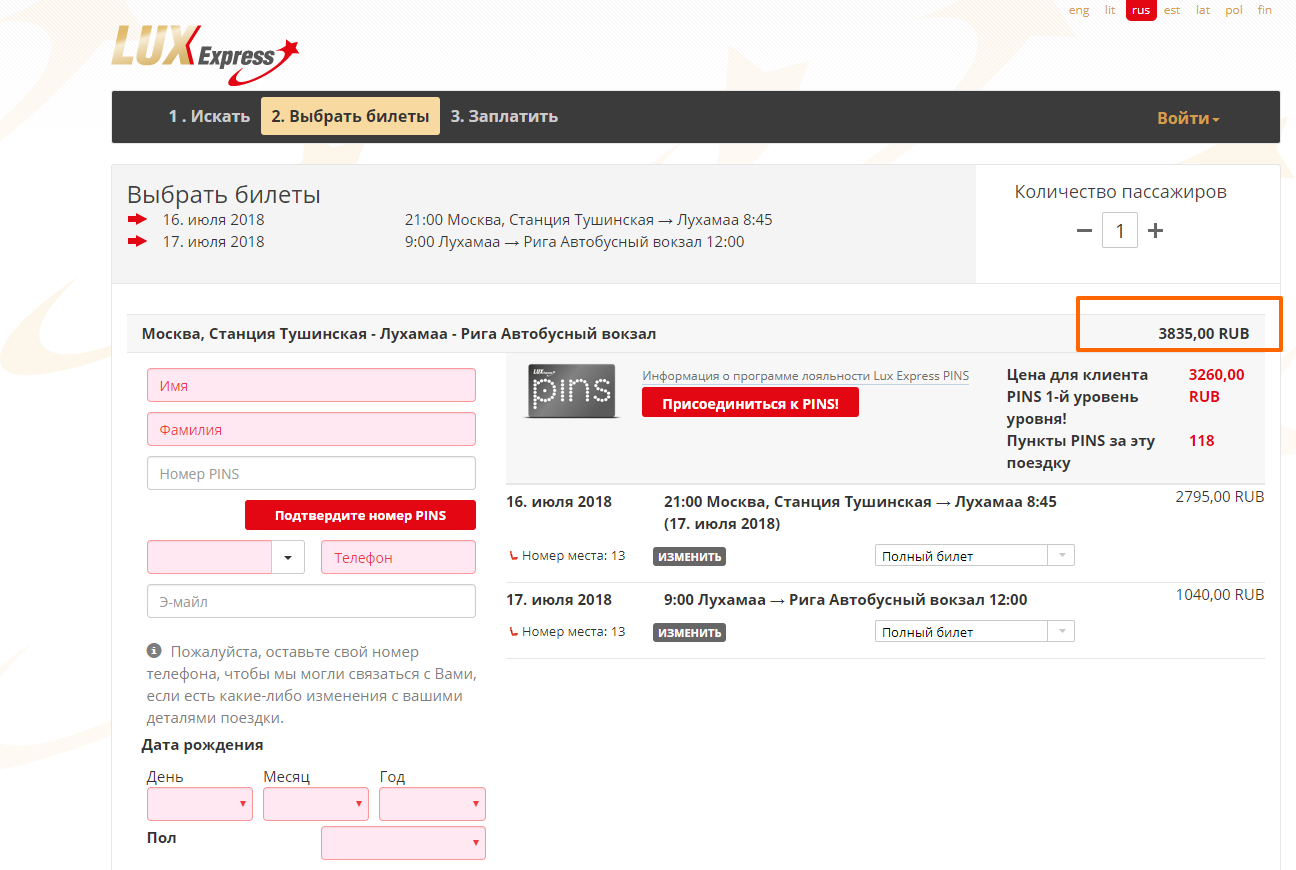
Task: Open the День birth day dropdown
Action: 200,804
